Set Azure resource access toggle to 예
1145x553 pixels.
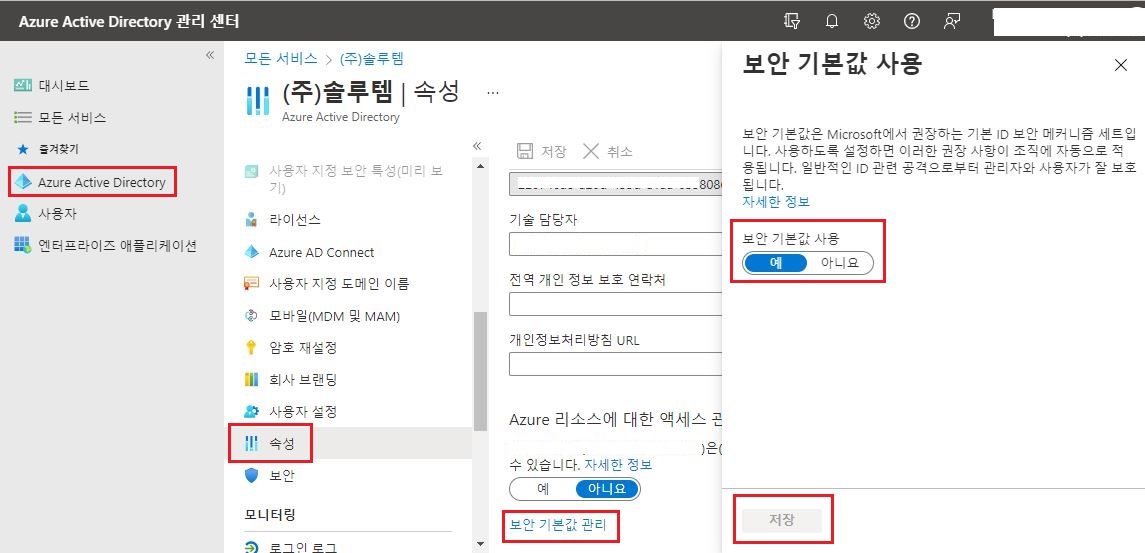(543, 489)
